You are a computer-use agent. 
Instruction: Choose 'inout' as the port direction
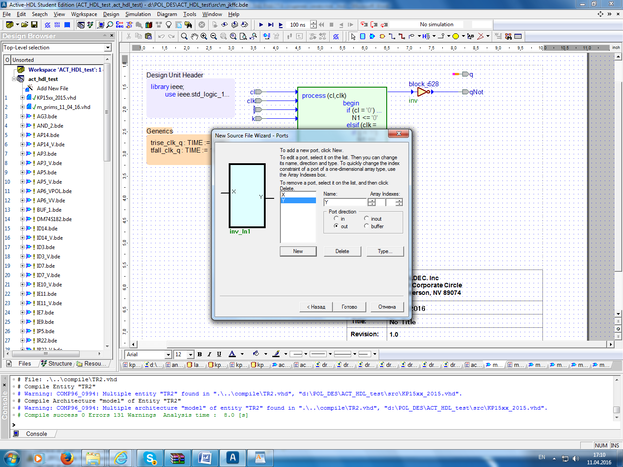click(365, 218)
